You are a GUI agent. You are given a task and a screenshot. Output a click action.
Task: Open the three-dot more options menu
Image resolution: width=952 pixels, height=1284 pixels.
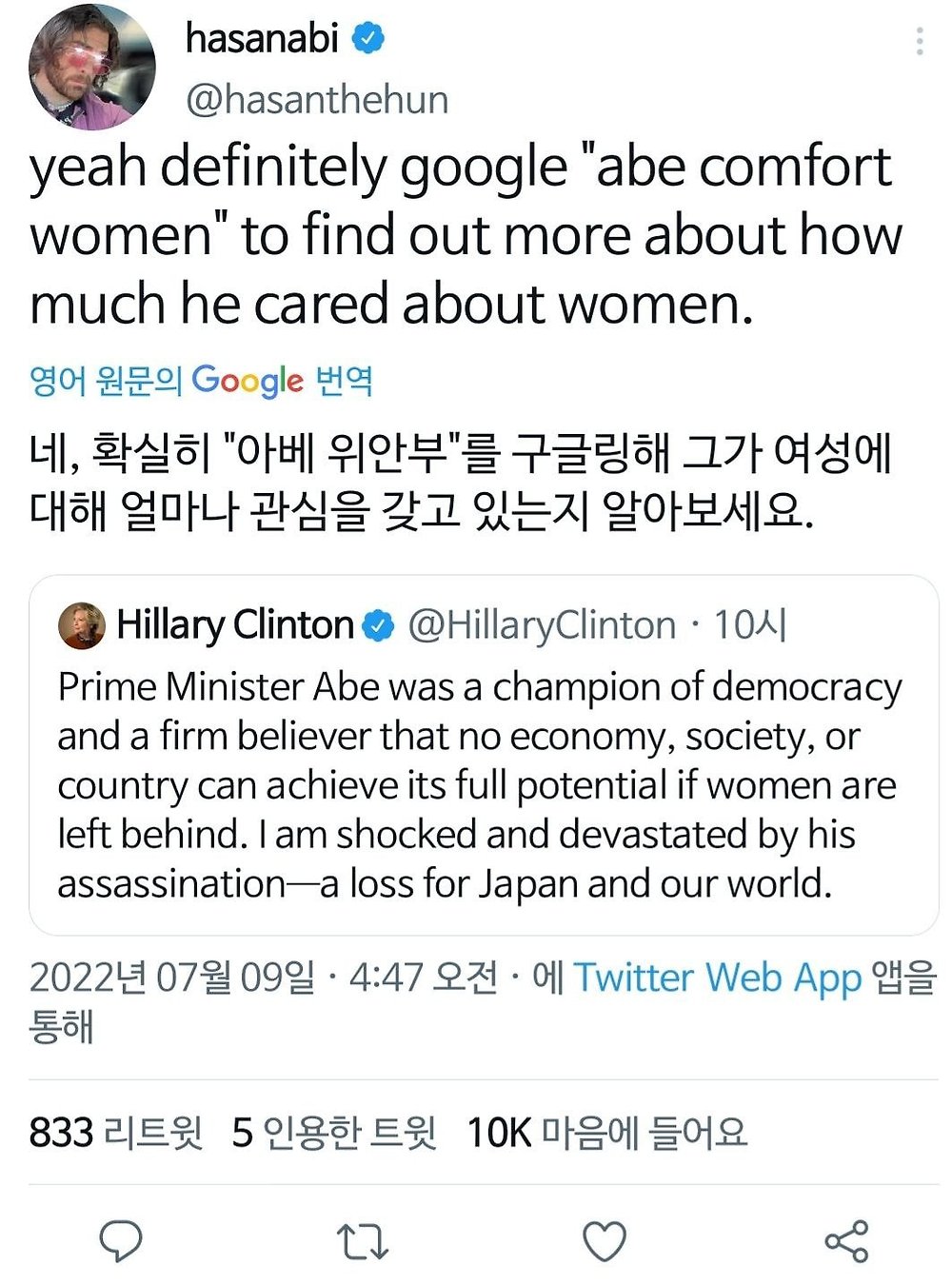point(919,41)
